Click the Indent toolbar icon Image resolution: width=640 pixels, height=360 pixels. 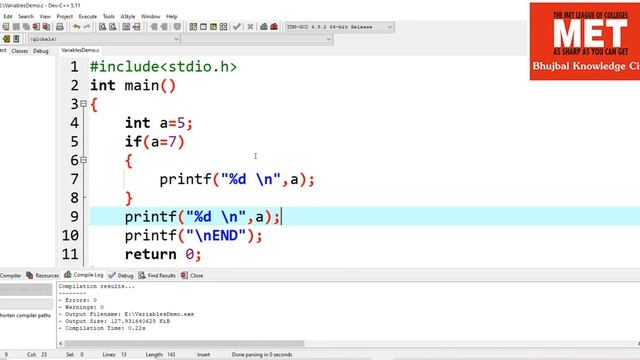153,27
